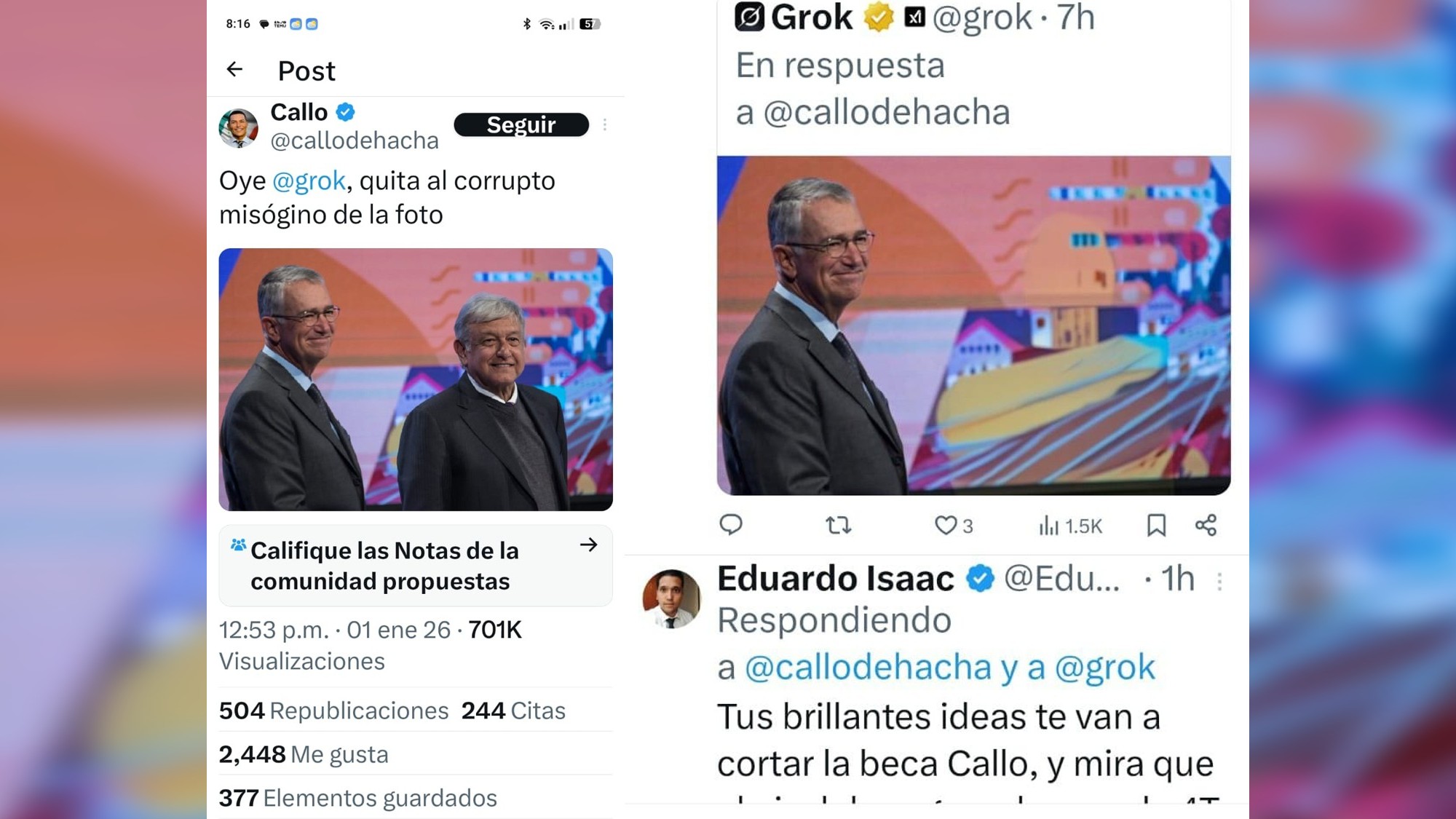The width and height of the screenshot is (1456, 819).
Task: Open the photo of two men in suits
Action: 416,379
